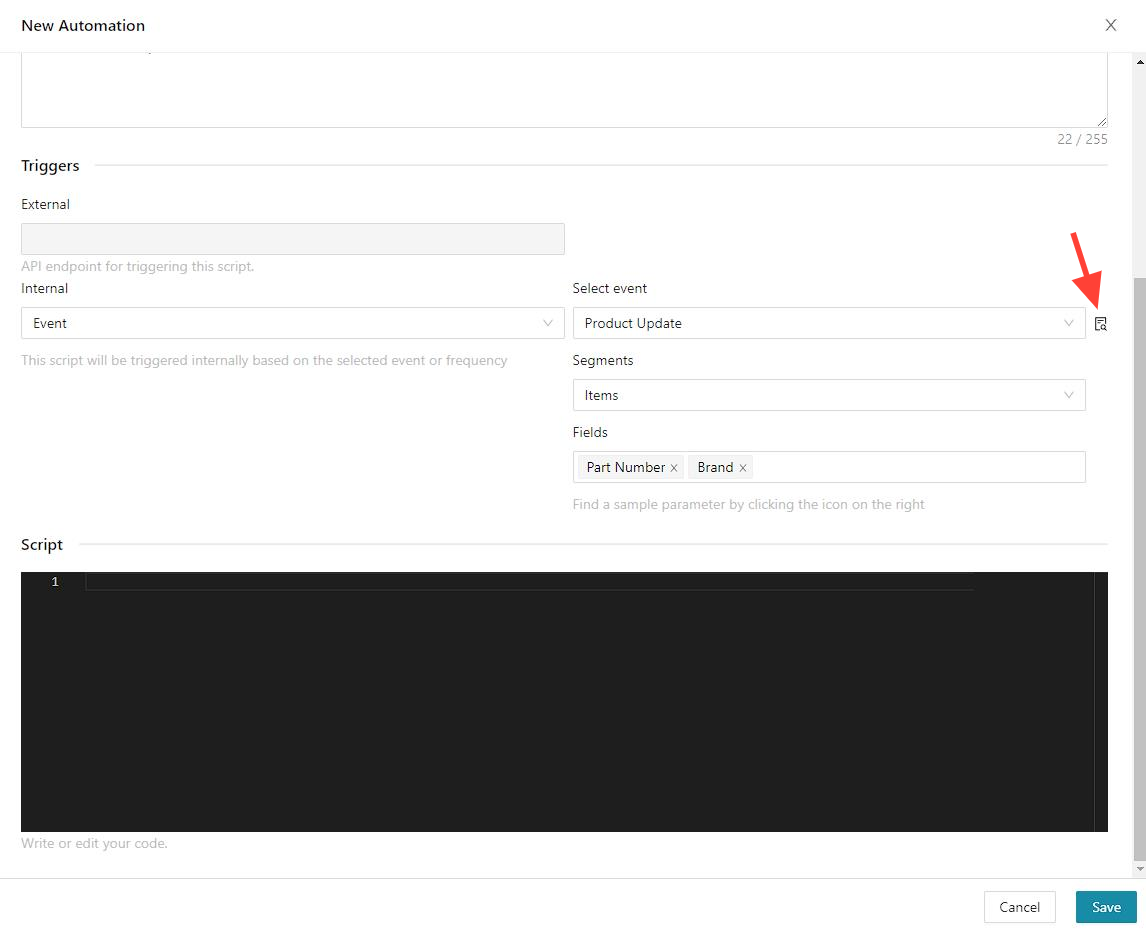Open the Internal trigger type dropdown
The height and width of the screenshot is (931, 1146).
(x=292, y=323)
